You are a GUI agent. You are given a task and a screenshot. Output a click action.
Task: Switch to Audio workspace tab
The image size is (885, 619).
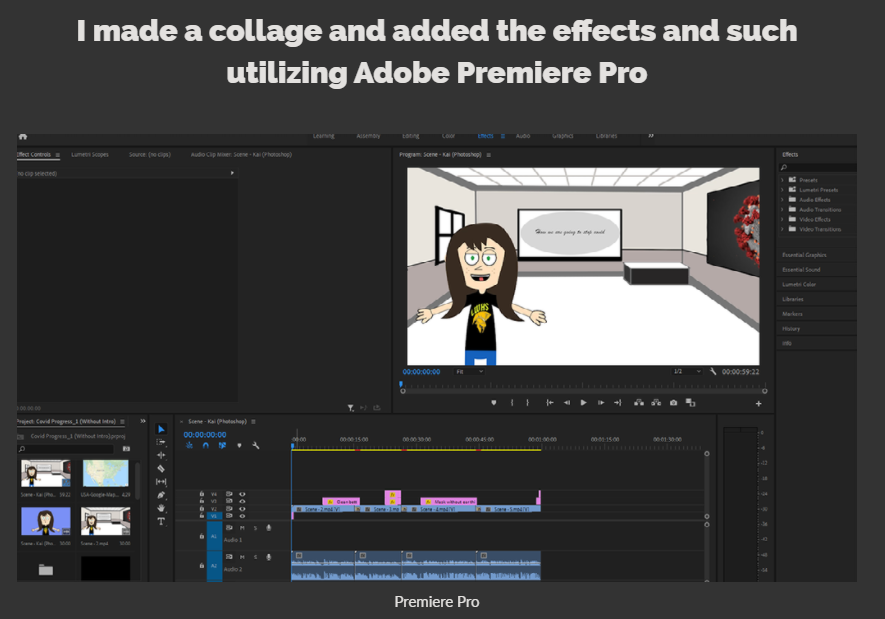click(523, 136)
